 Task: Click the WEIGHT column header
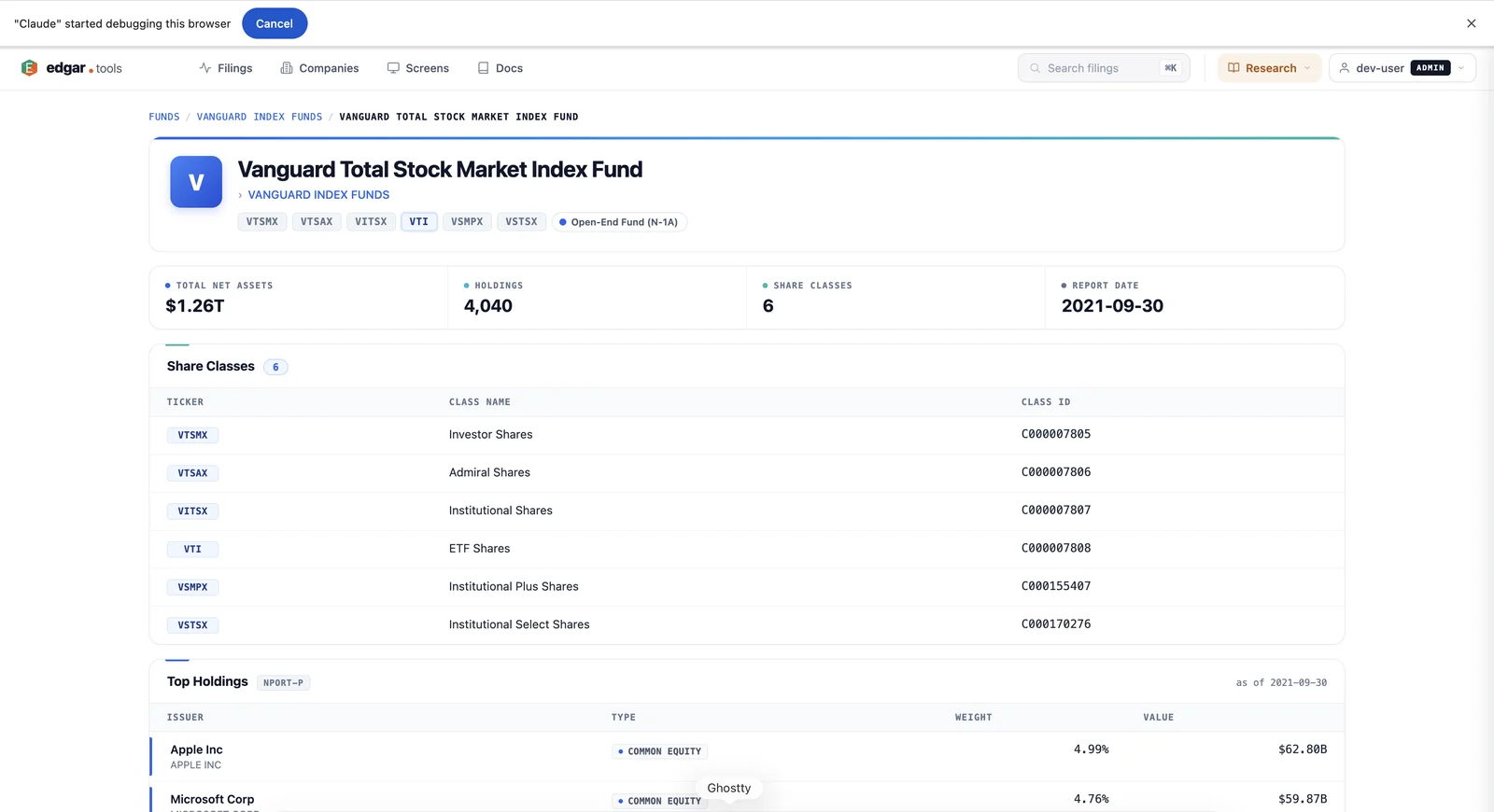[973, 718]
